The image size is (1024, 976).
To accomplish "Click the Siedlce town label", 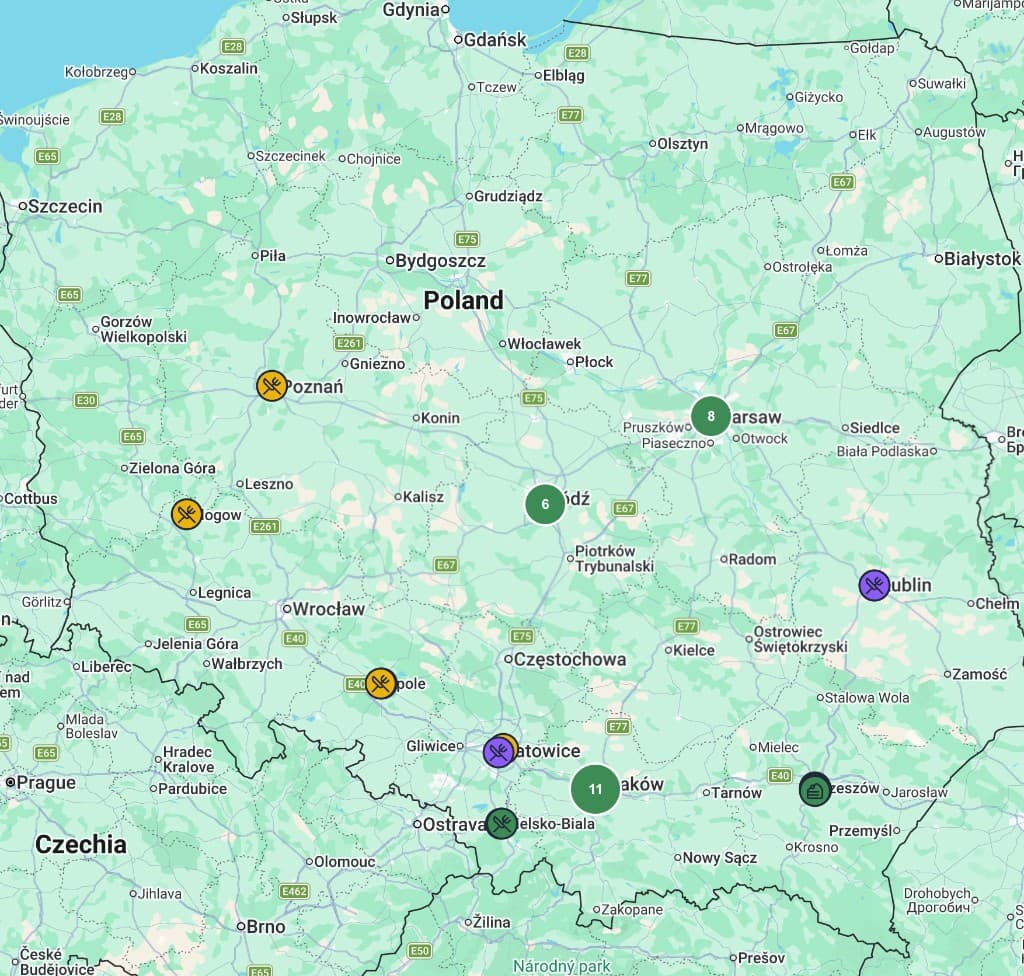I will (874, 428).
